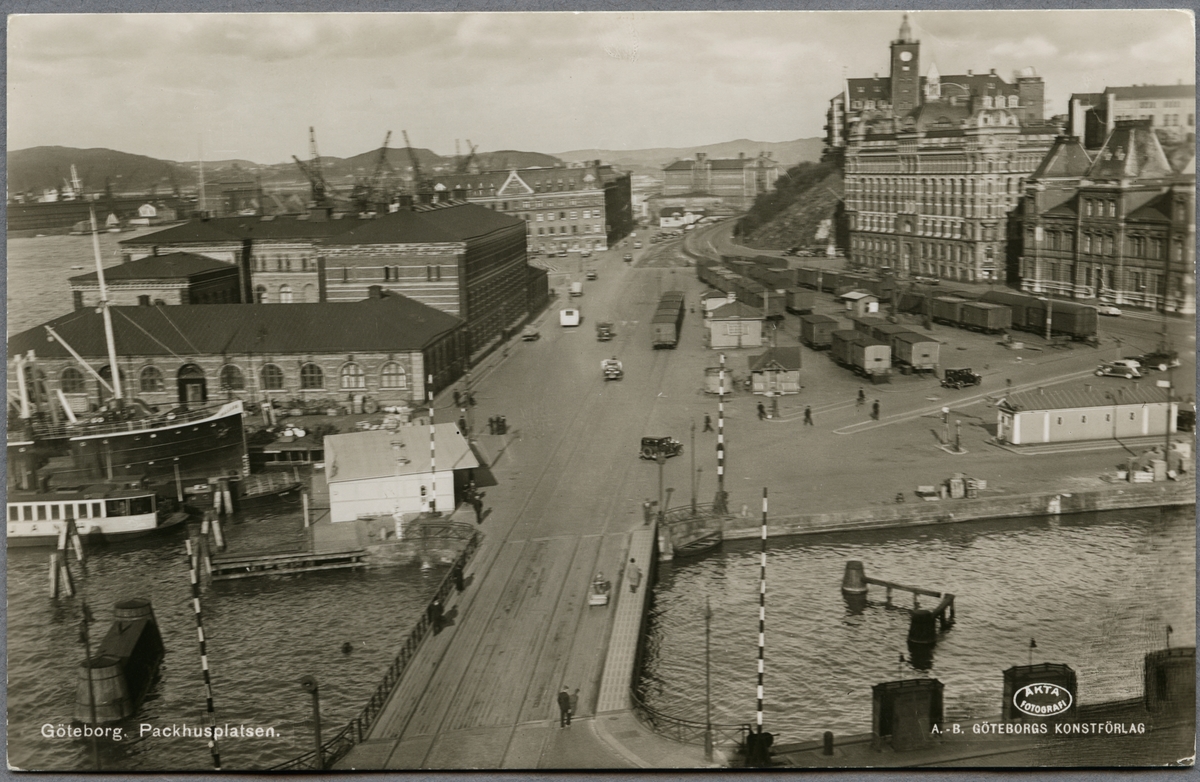Click the AKTA Fotografi oval logo
The image size is (1200, 782).
coord(1041,699)
